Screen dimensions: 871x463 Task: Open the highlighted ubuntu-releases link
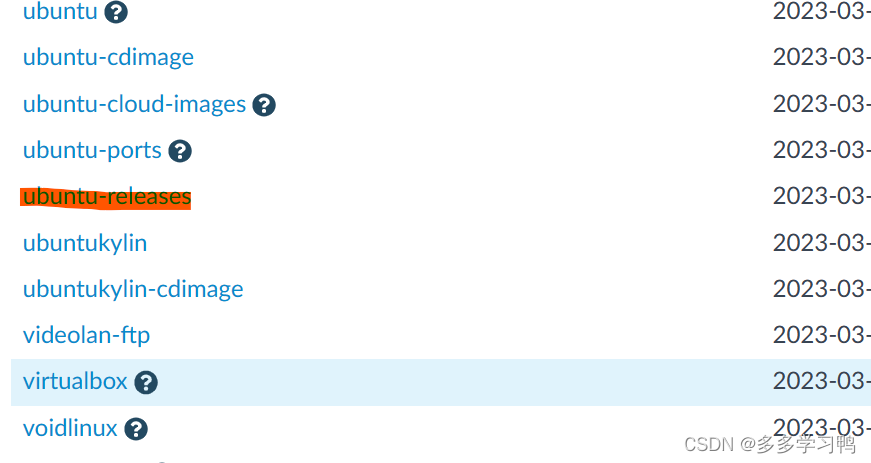click(107, 197)
